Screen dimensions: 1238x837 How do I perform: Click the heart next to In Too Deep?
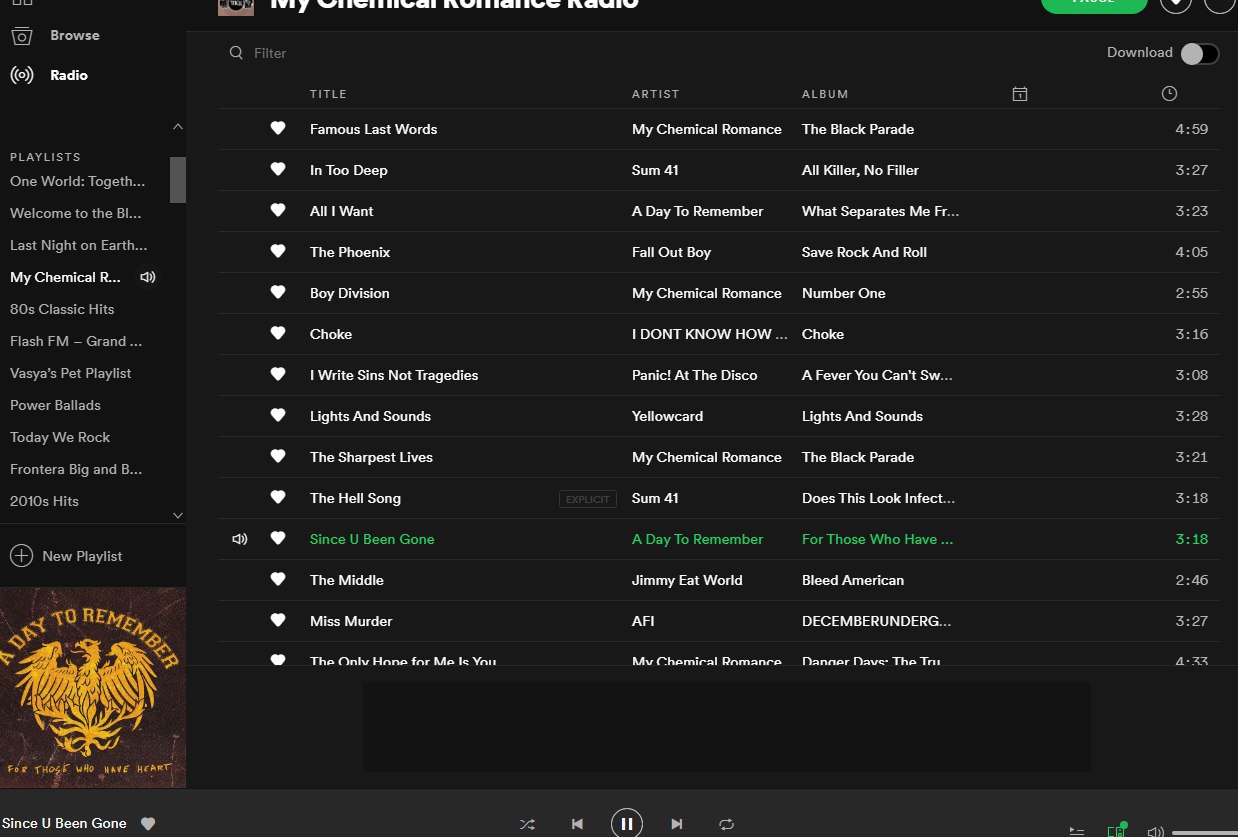[278, 169]
